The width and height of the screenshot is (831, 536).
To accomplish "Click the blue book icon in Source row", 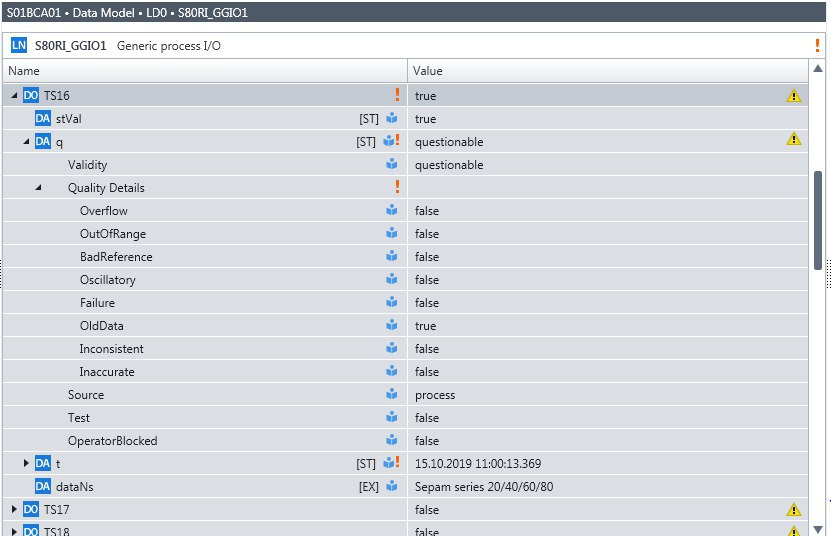I will click(392, 393).
